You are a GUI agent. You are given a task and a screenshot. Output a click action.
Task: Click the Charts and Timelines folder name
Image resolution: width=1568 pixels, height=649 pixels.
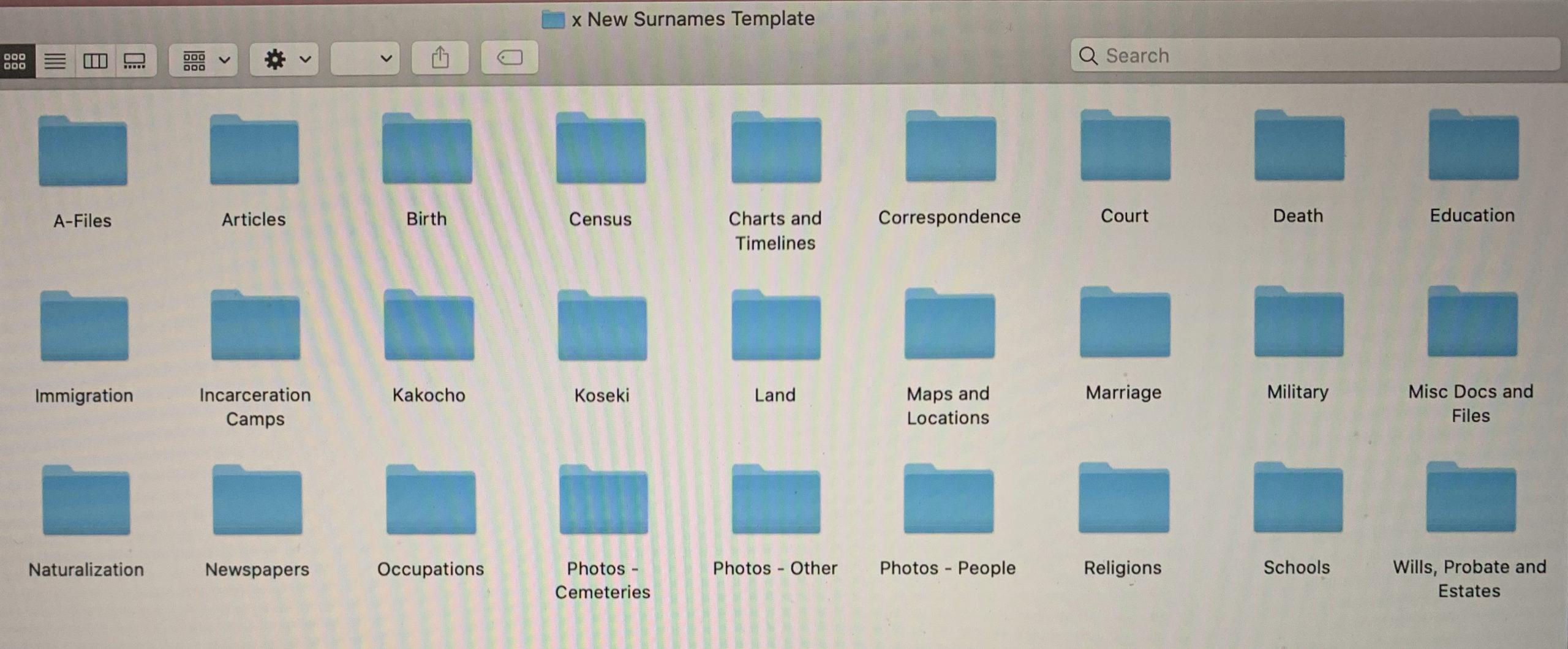coord(775,231)
